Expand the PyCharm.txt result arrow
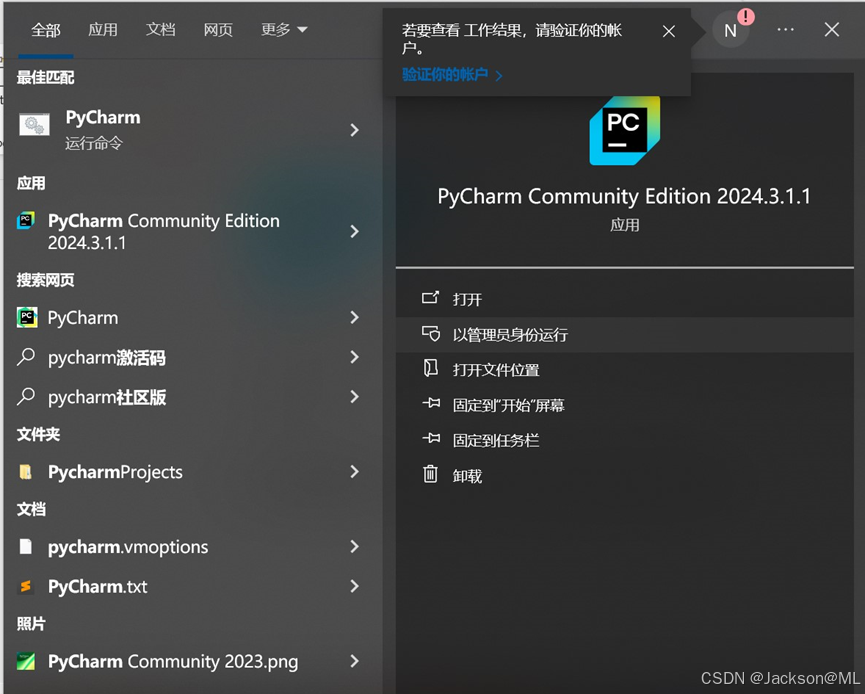The image size is (865, 694). pyautogui.click(x=355, y=586)
